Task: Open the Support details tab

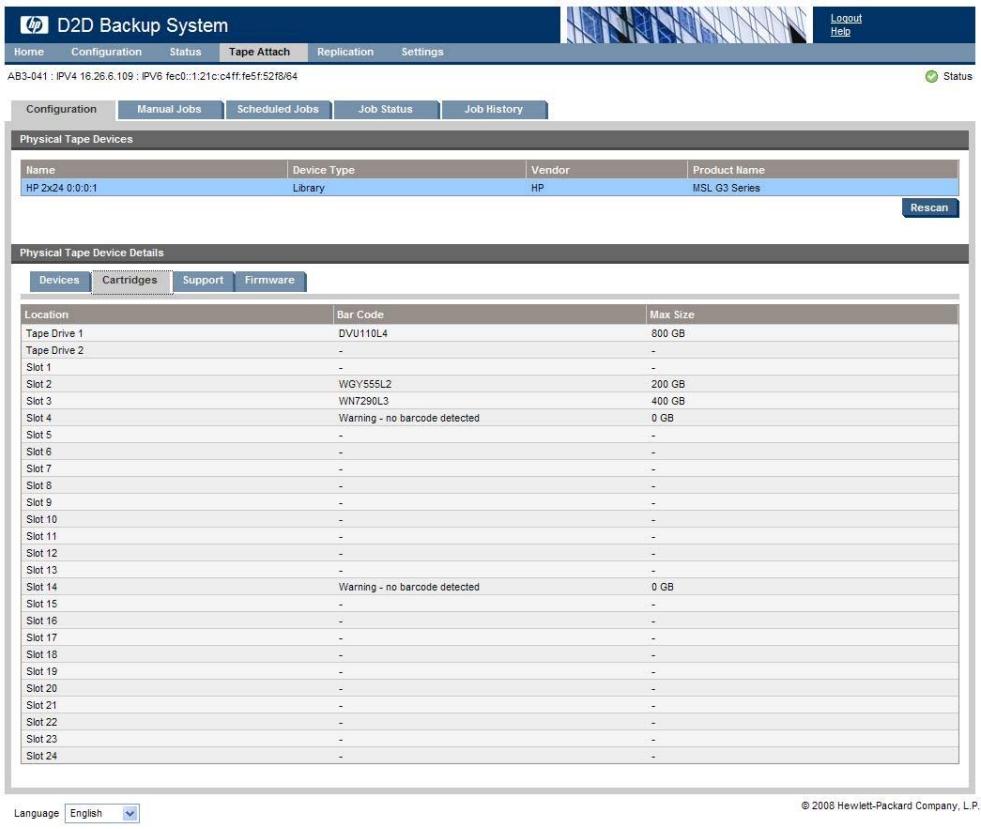Action: coord(203,280)
